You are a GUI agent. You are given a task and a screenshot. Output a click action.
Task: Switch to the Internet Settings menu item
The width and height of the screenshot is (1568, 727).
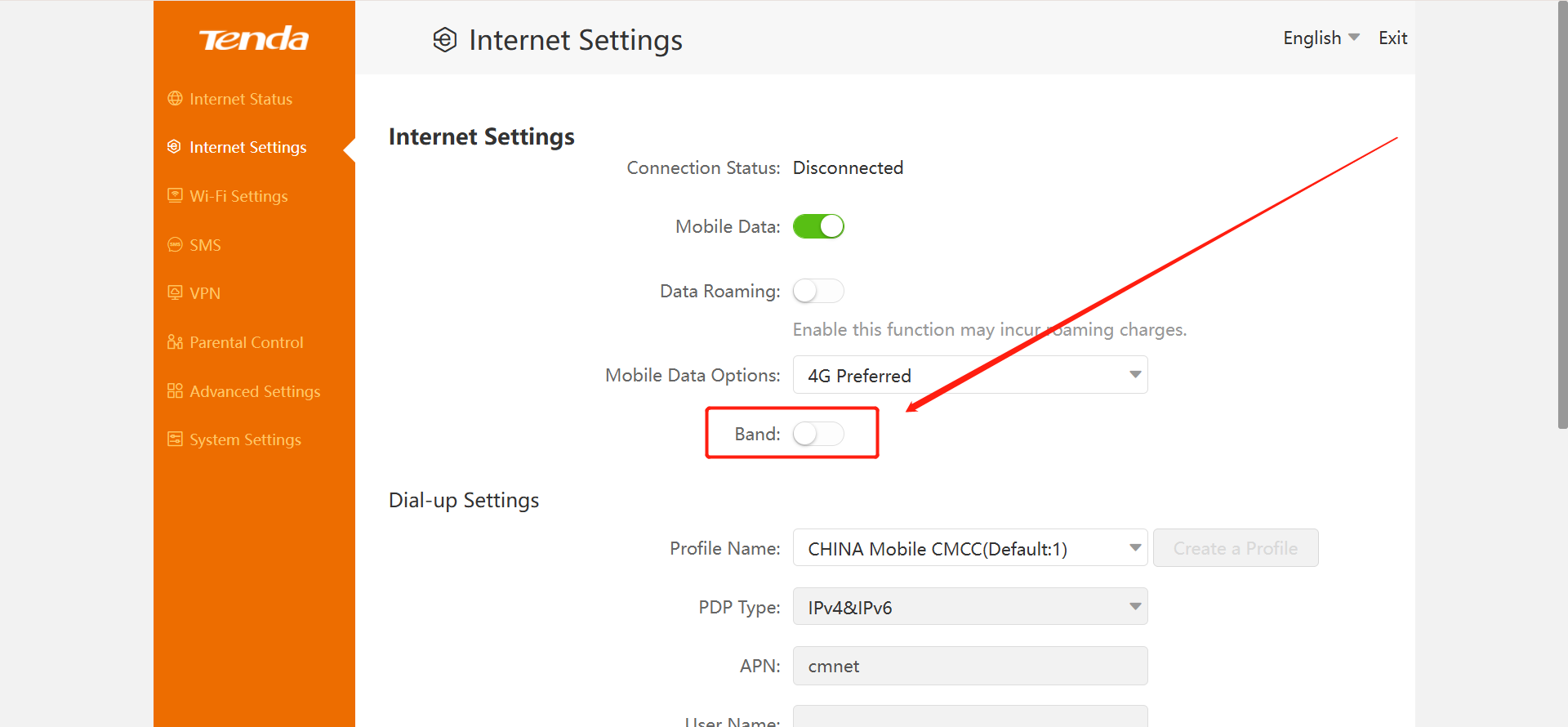point(247,147)
